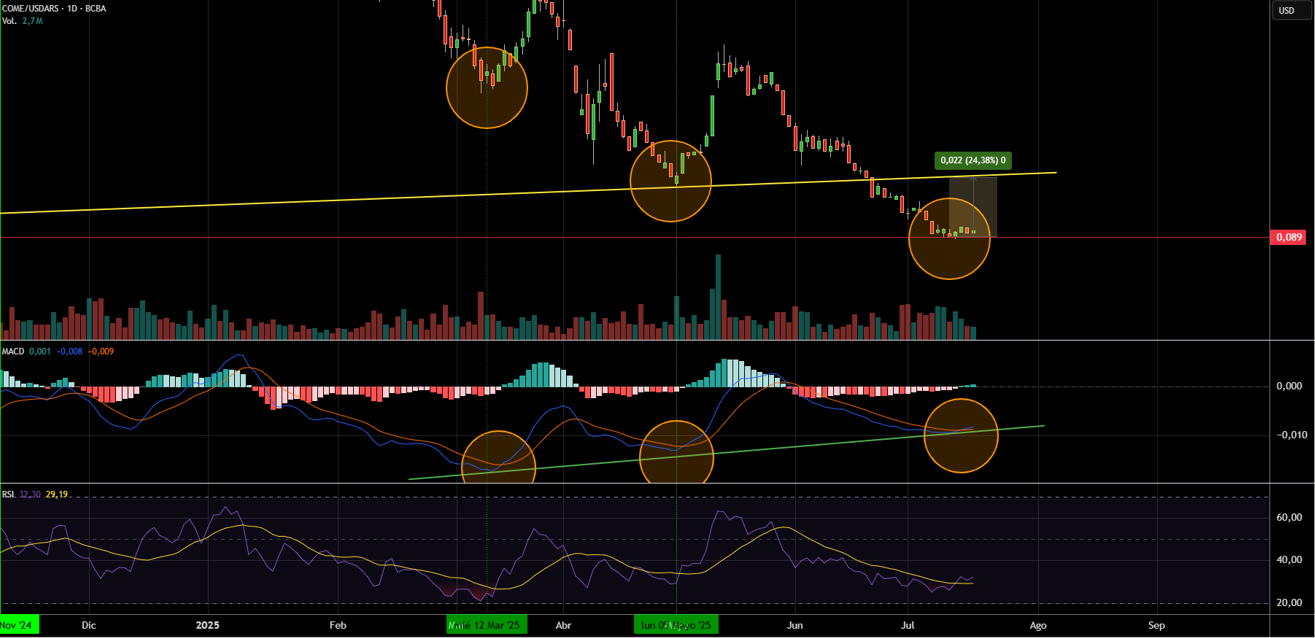Select the yellow trend line on price chart

point(300,200)
